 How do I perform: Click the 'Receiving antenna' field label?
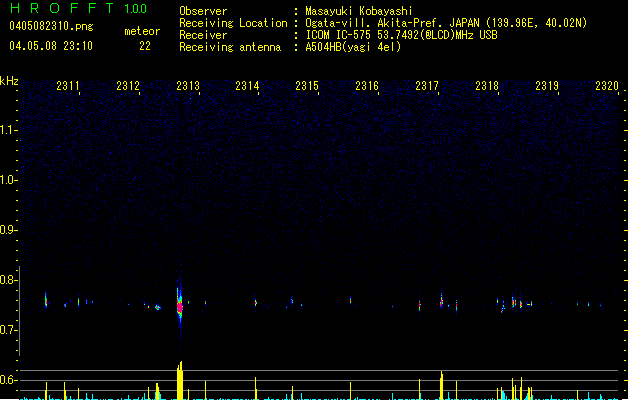point(230,47)
